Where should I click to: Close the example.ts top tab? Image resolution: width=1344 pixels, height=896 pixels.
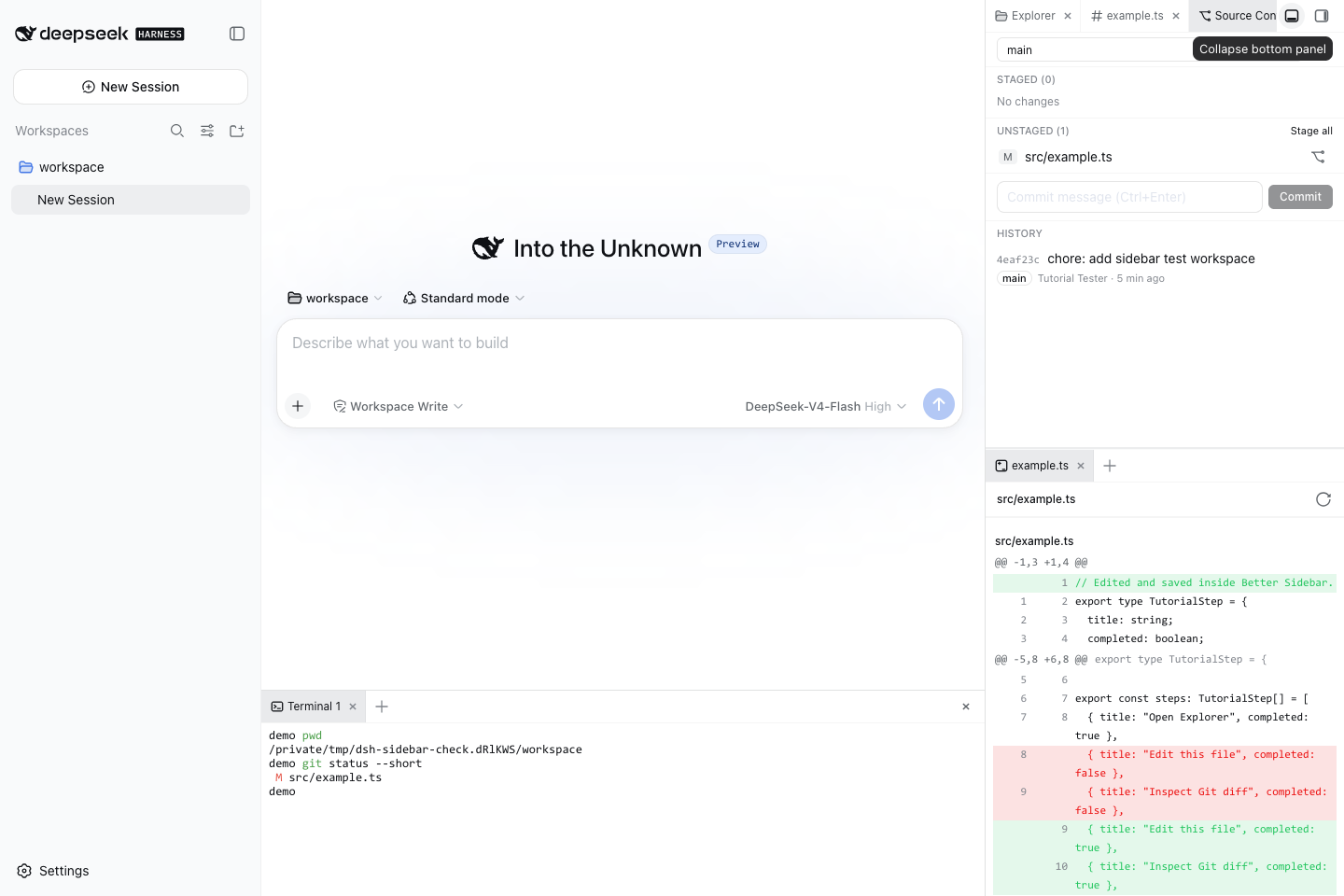[x=1176, y=16]
